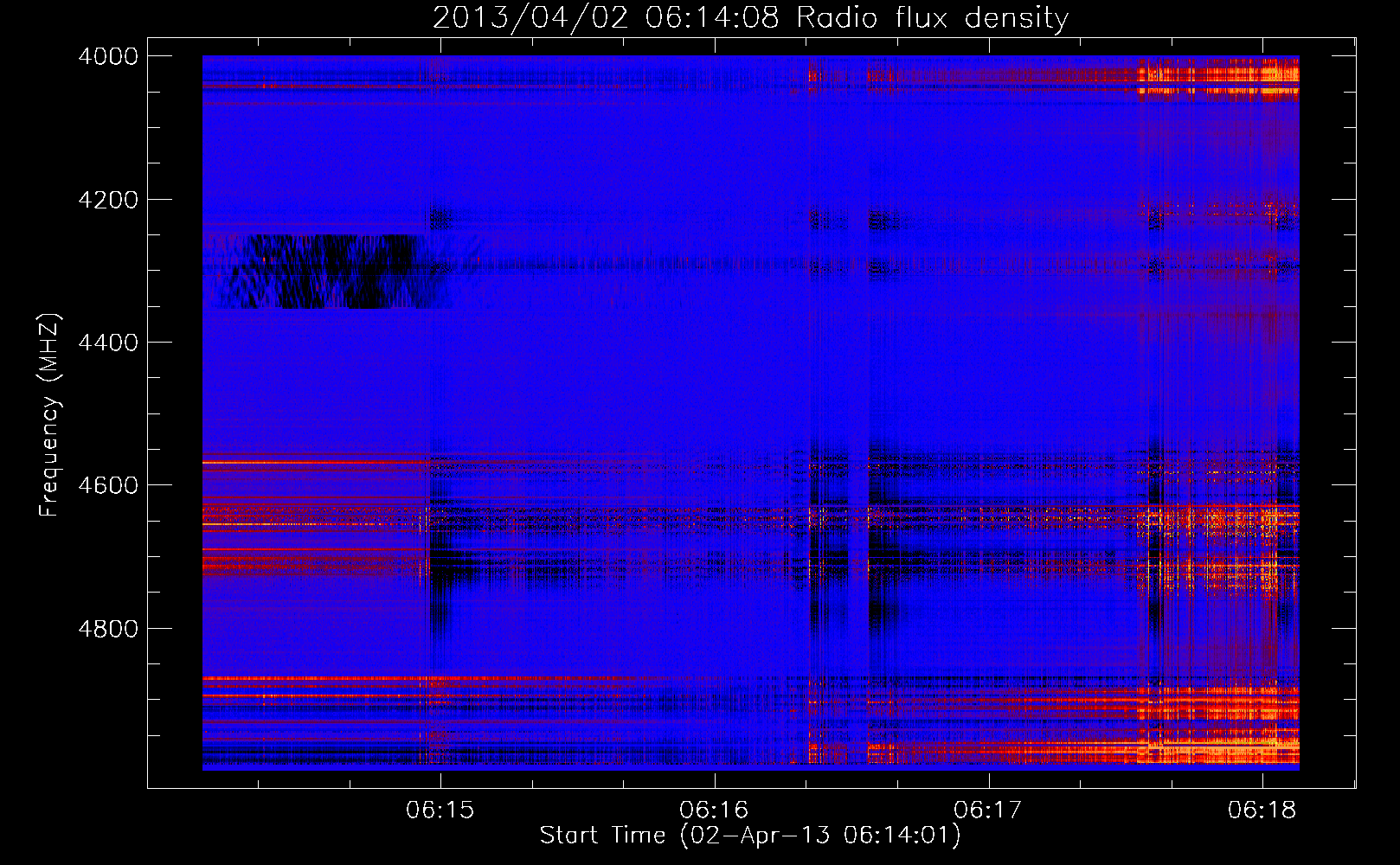Click the '4400' frequency axis label
The width and height of the screenshot is (1400, 865).
pyautogui.click(x=108, y=343)
